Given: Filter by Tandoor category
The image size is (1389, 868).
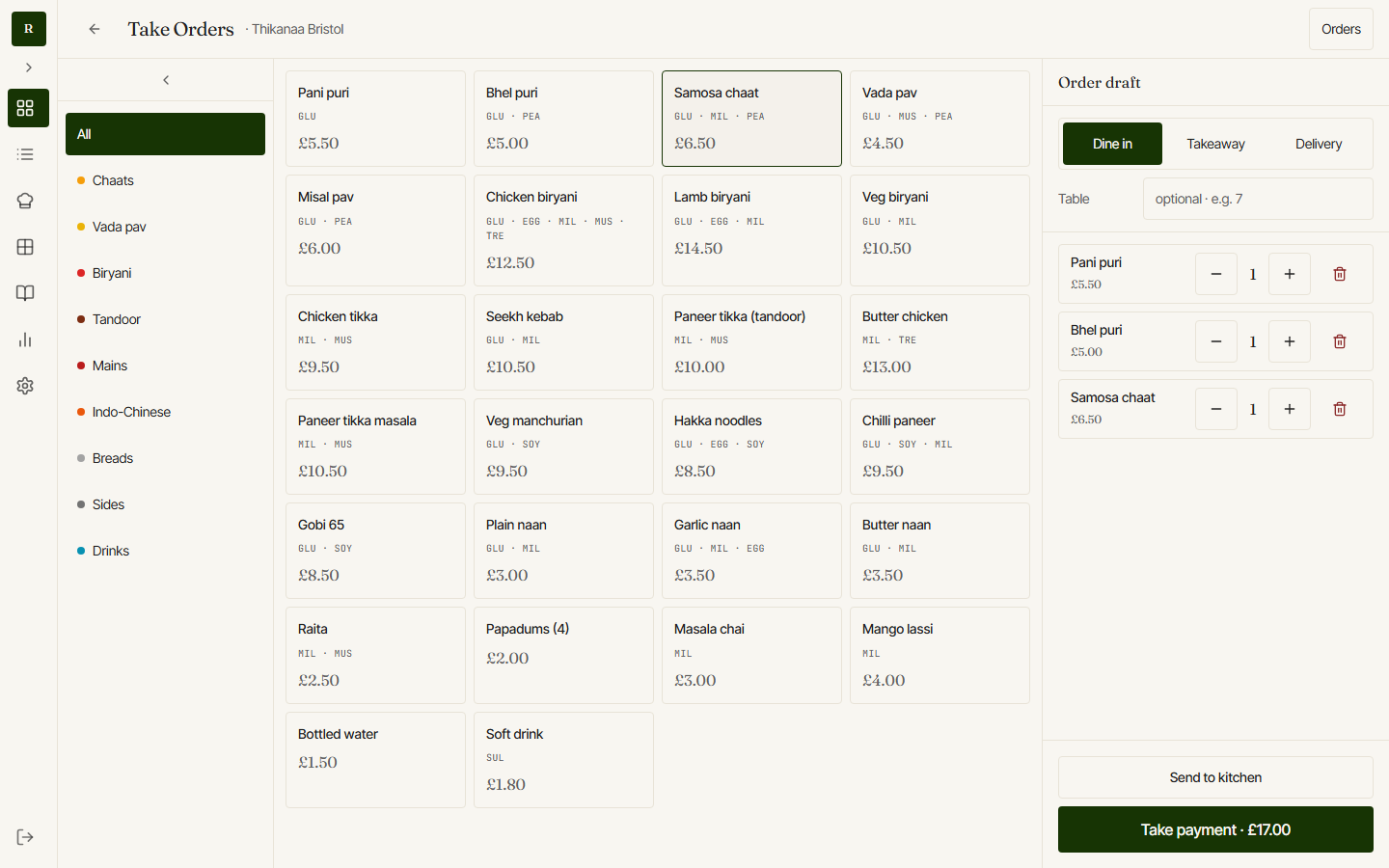Looking at the screenshot, I should tap(165, 319).
